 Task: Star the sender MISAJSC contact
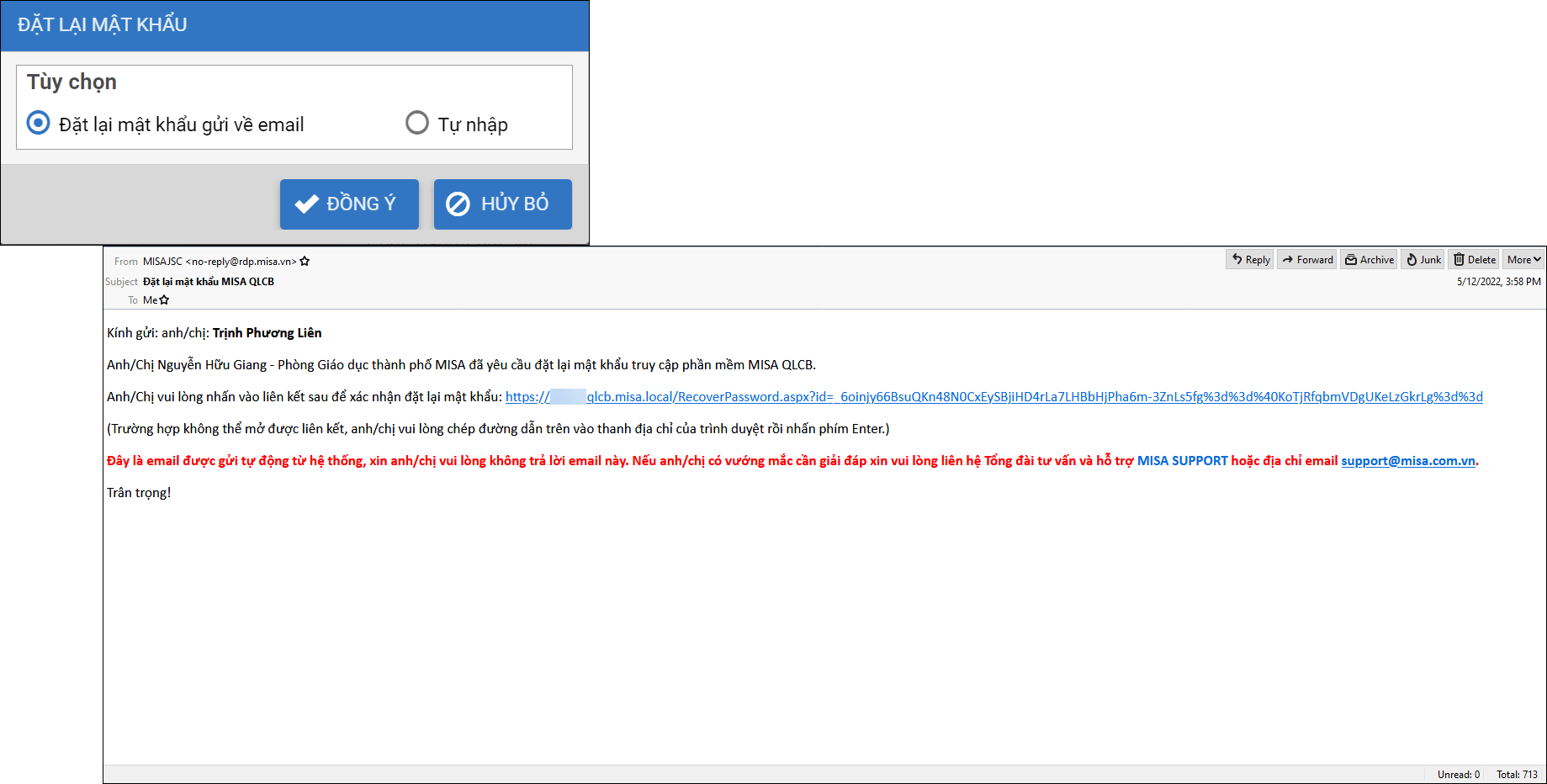(305, 262)
